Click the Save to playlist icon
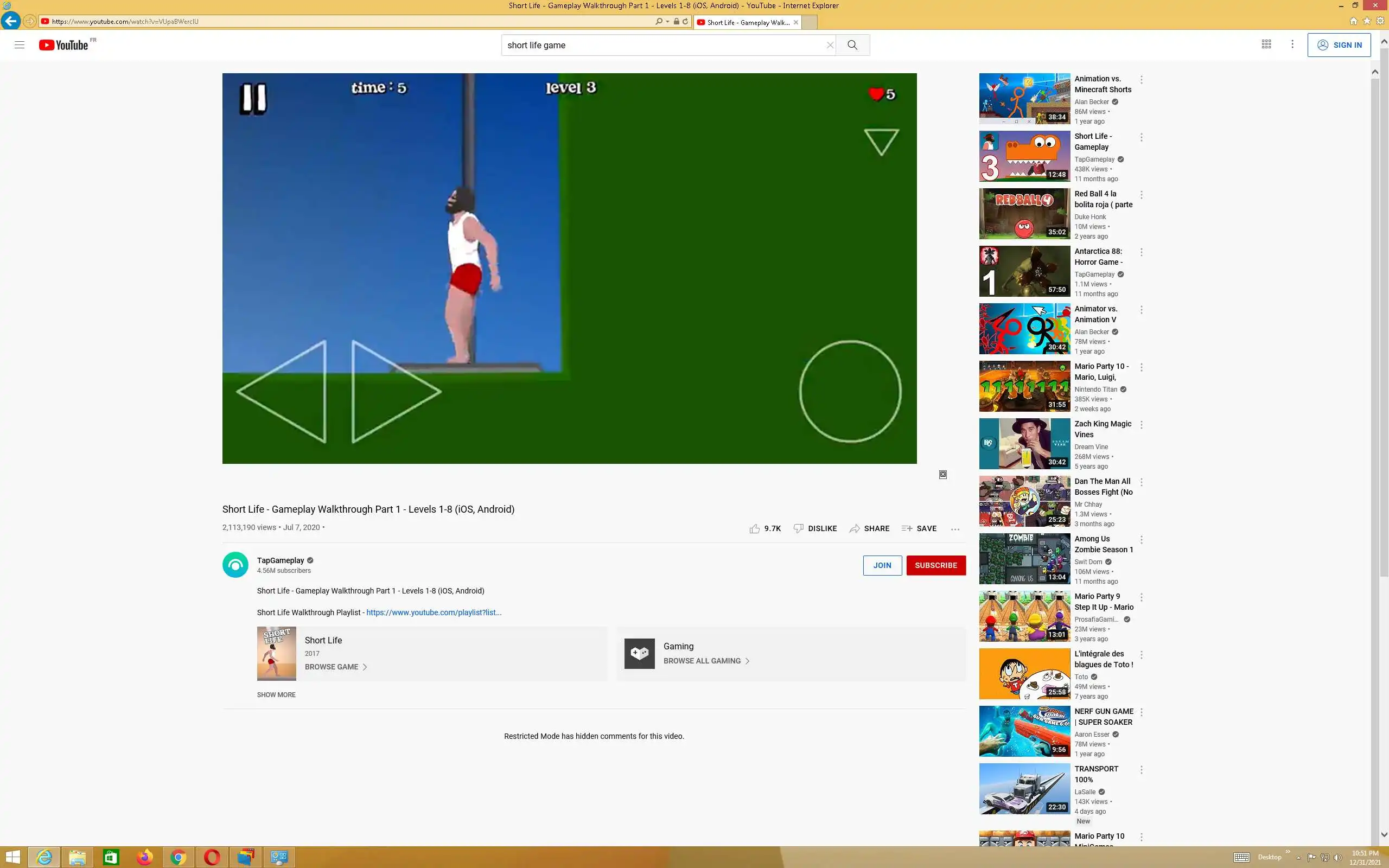Screen dimensions: 1389x868 tap(907, 528)
